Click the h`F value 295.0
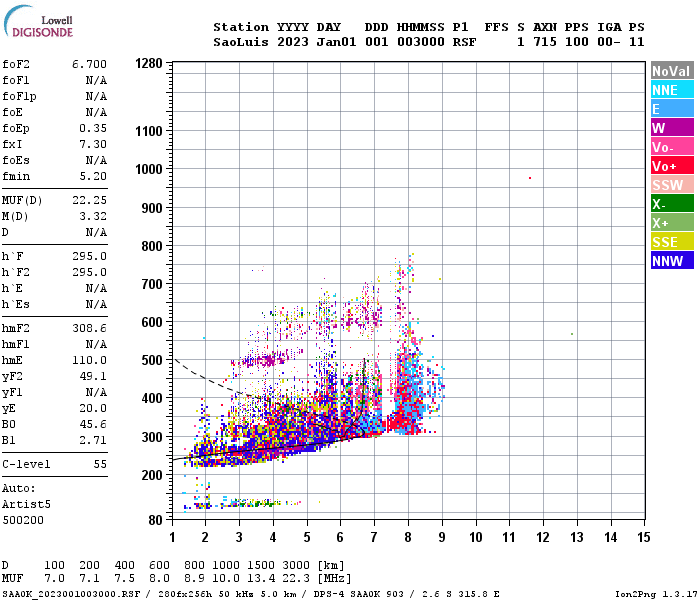 [89, 256]
